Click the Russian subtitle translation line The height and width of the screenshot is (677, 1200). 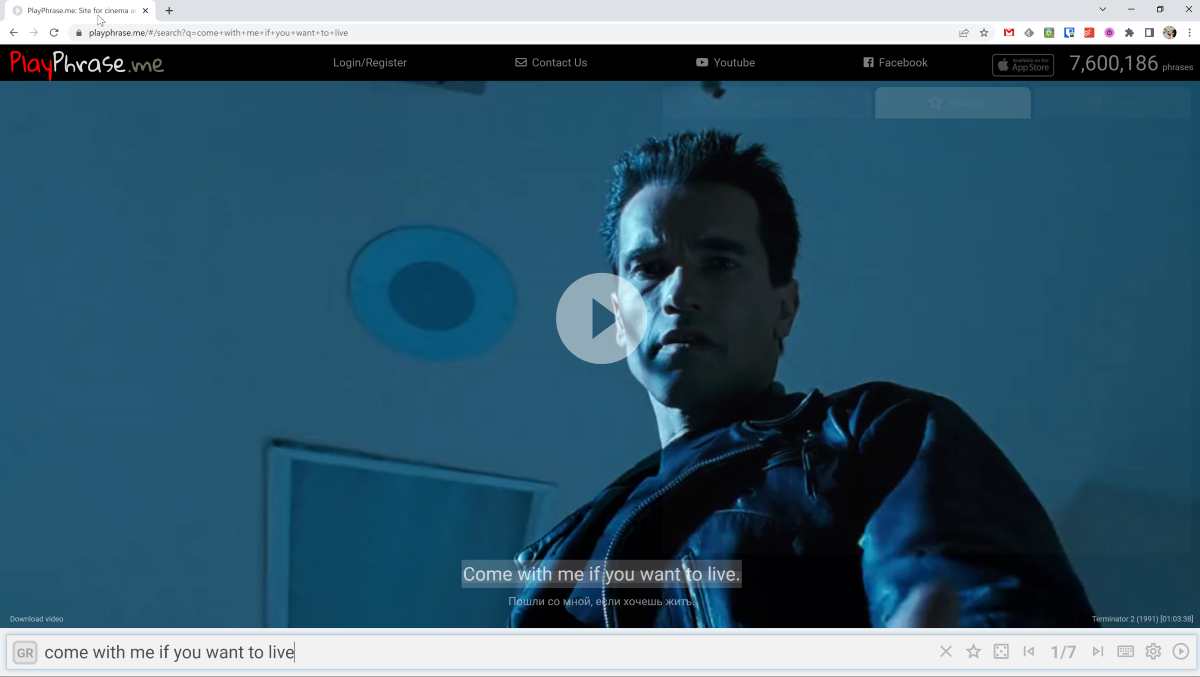tap(601, 601)
